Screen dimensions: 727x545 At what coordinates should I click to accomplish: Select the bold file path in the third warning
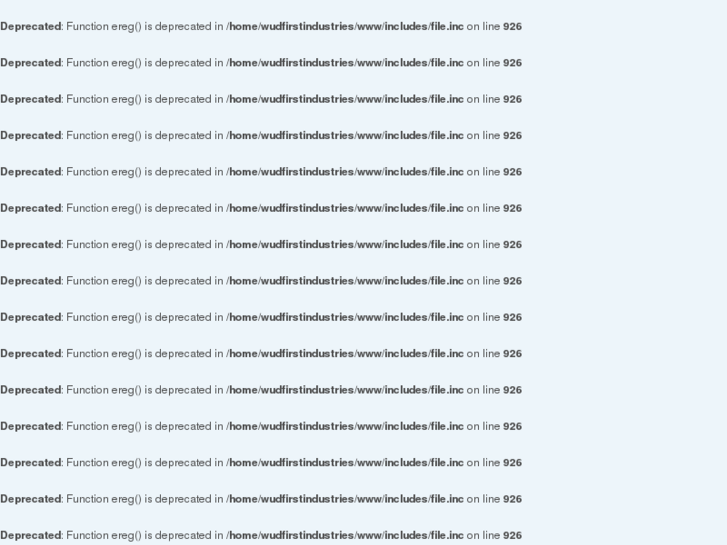[x=345, y=99]
